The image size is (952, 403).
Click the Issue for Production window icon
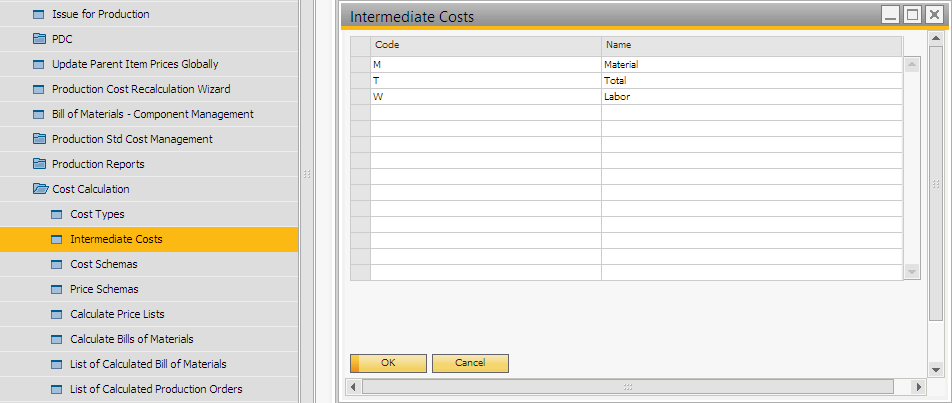click(40, 15)
